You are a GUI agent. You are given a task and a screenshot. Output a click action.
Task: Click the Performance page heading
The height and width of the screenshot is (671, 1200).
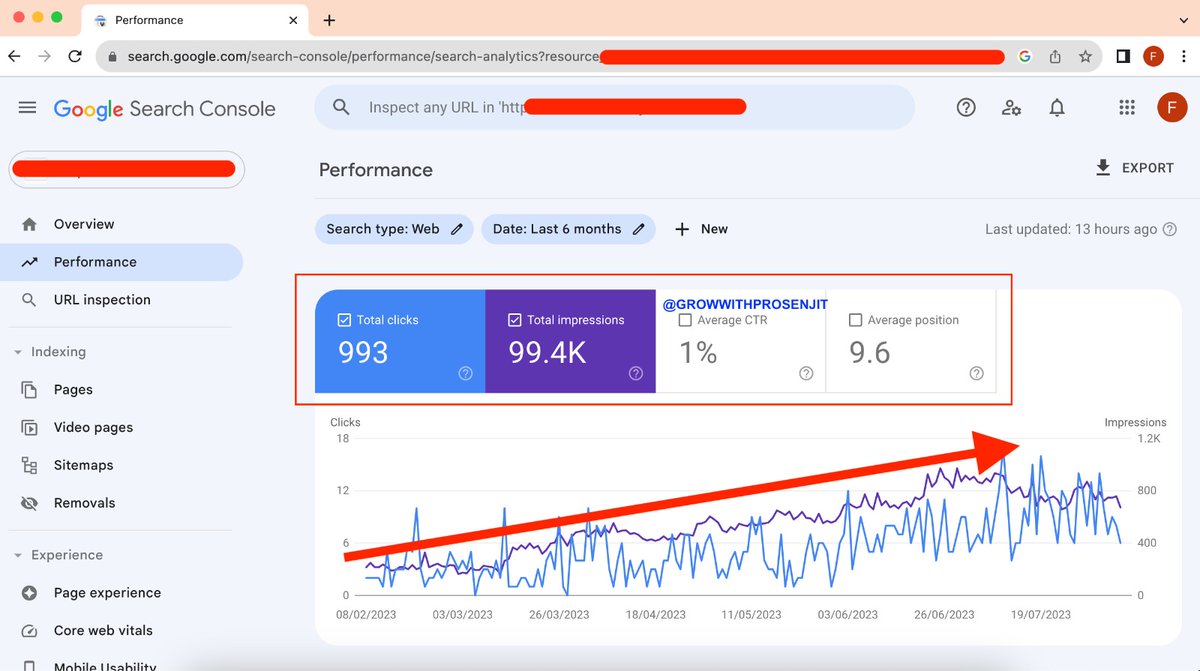(376, 170)
